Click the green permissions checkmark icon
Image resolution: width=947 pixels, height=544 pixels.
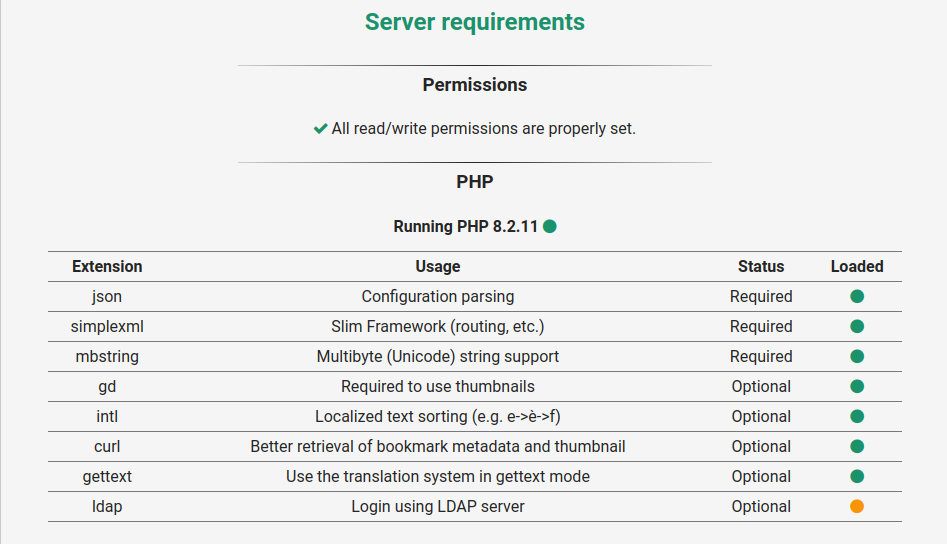[x=320, y=128]
